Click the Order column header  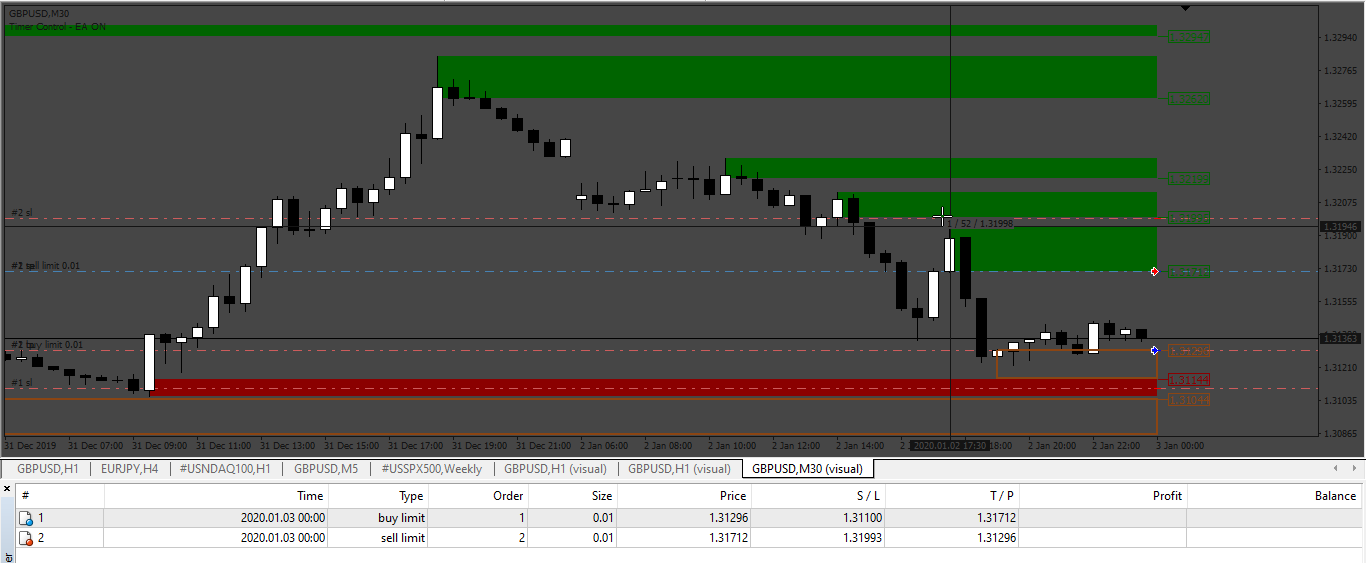(x=479, y=495)
